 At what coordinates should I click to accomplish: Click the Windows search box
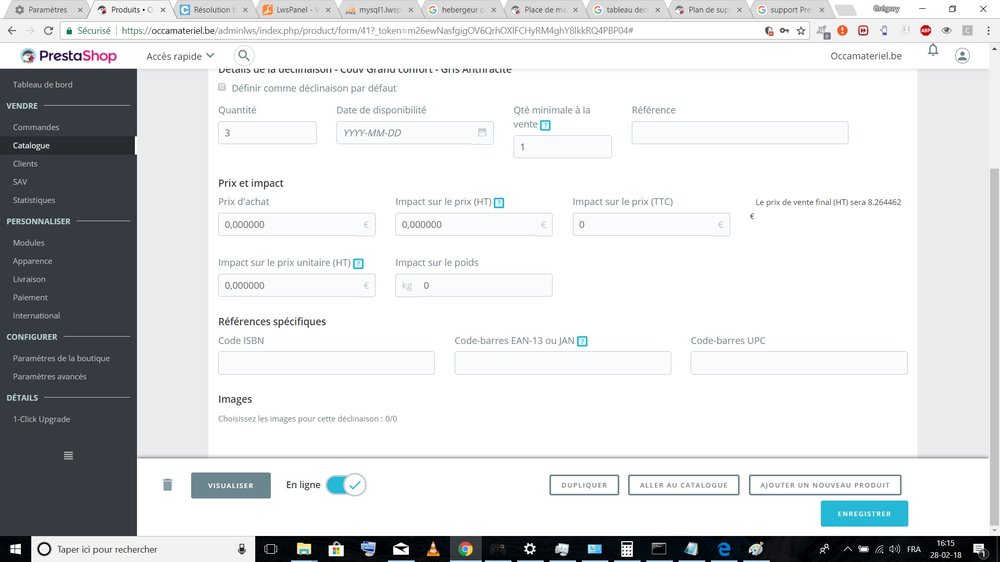[143, 549]
